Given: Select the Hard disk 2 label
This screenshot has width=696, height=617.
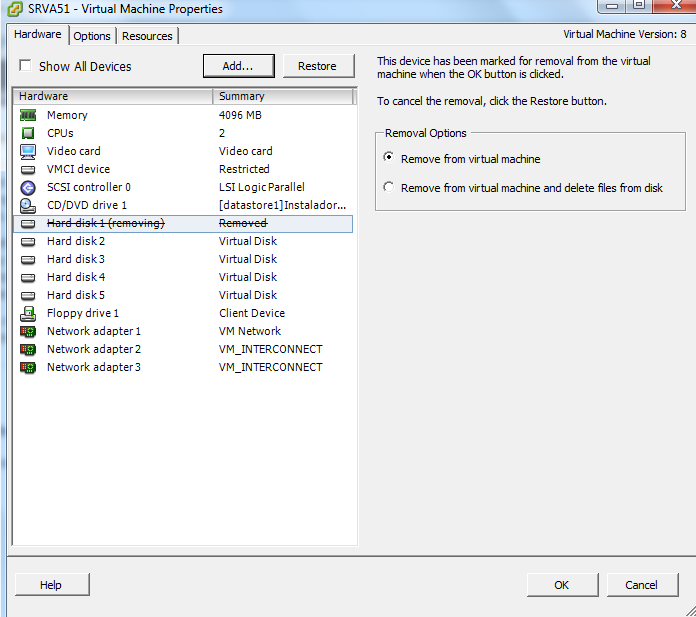Looking at the screenshot, I should click(76, 241).
